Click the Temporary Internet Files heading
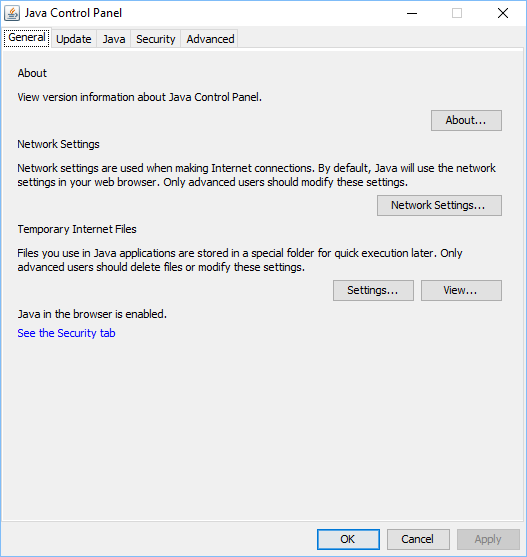 coord(77,229)
